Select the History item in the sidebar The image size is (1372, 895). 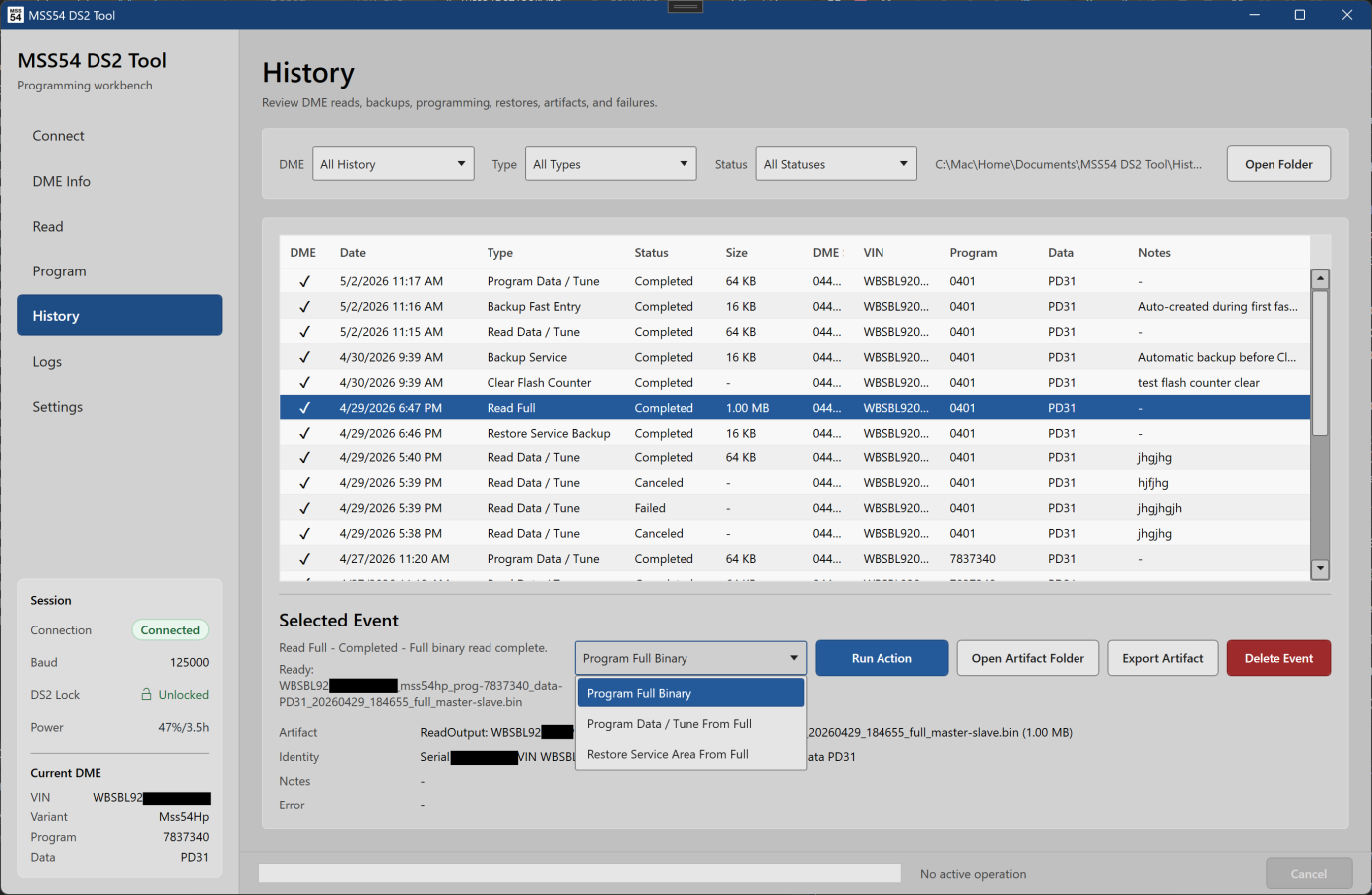point(119,316)
